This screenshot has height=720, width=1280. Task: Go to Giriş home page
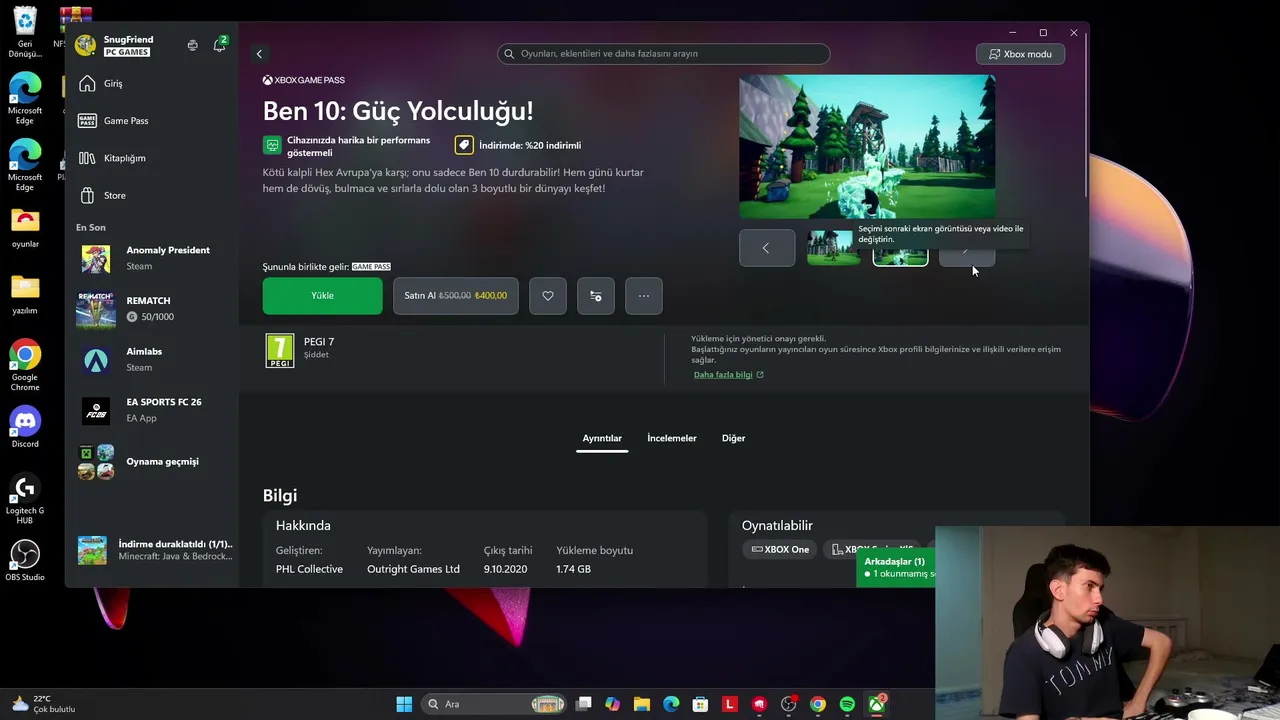152,84
